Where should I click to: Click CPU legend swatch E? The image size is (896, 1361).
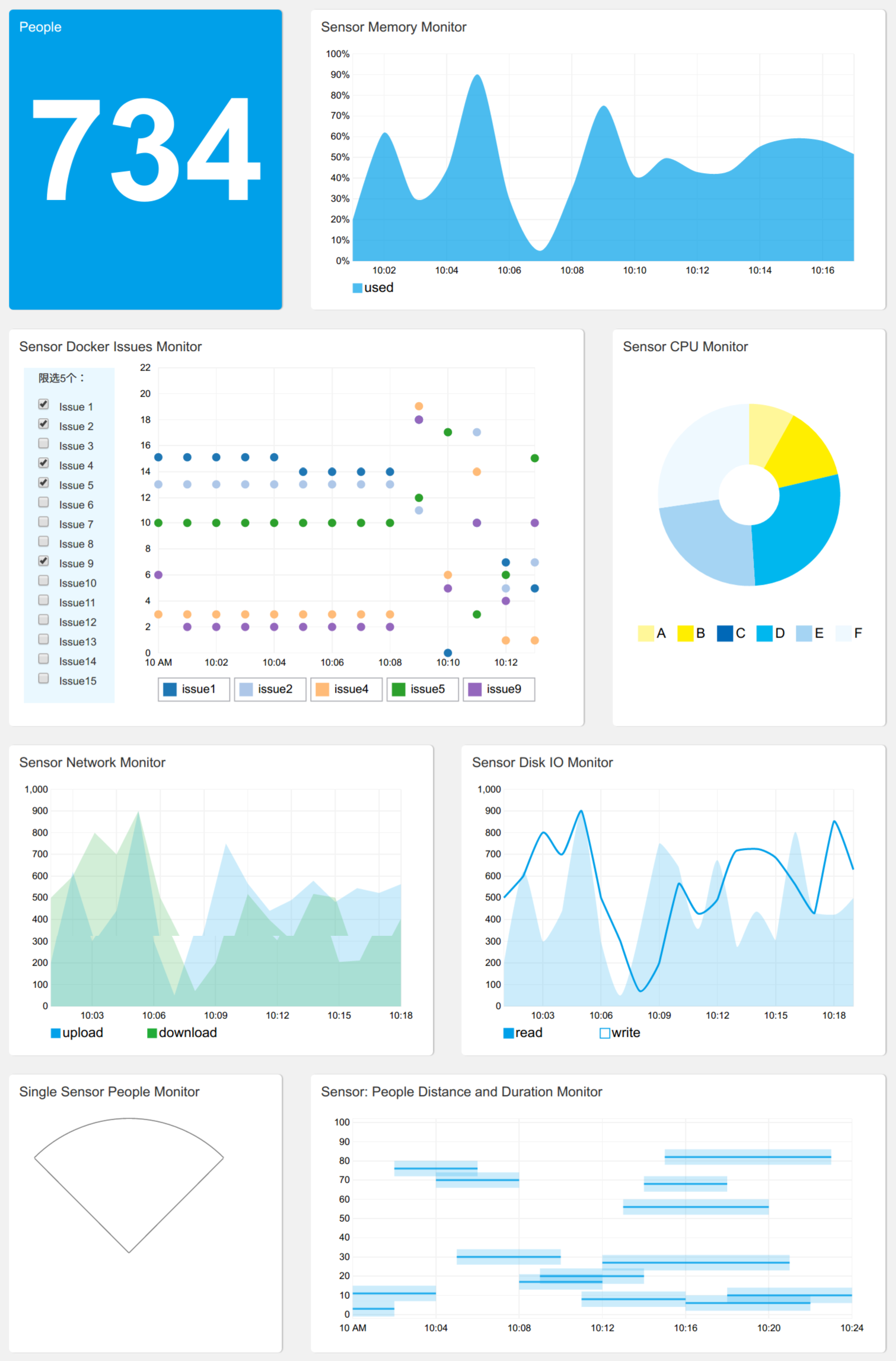click(x=804, y=633)
